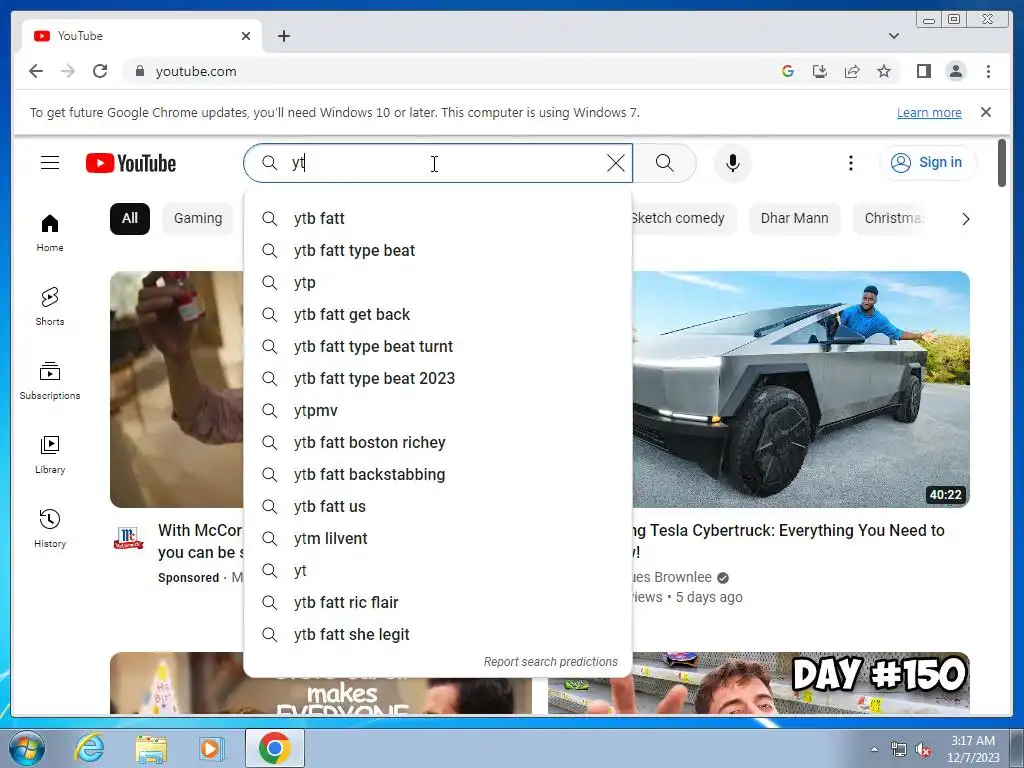Open Windows Media Player from taskbar
The image size is (1024, 768).
[211, 749]
